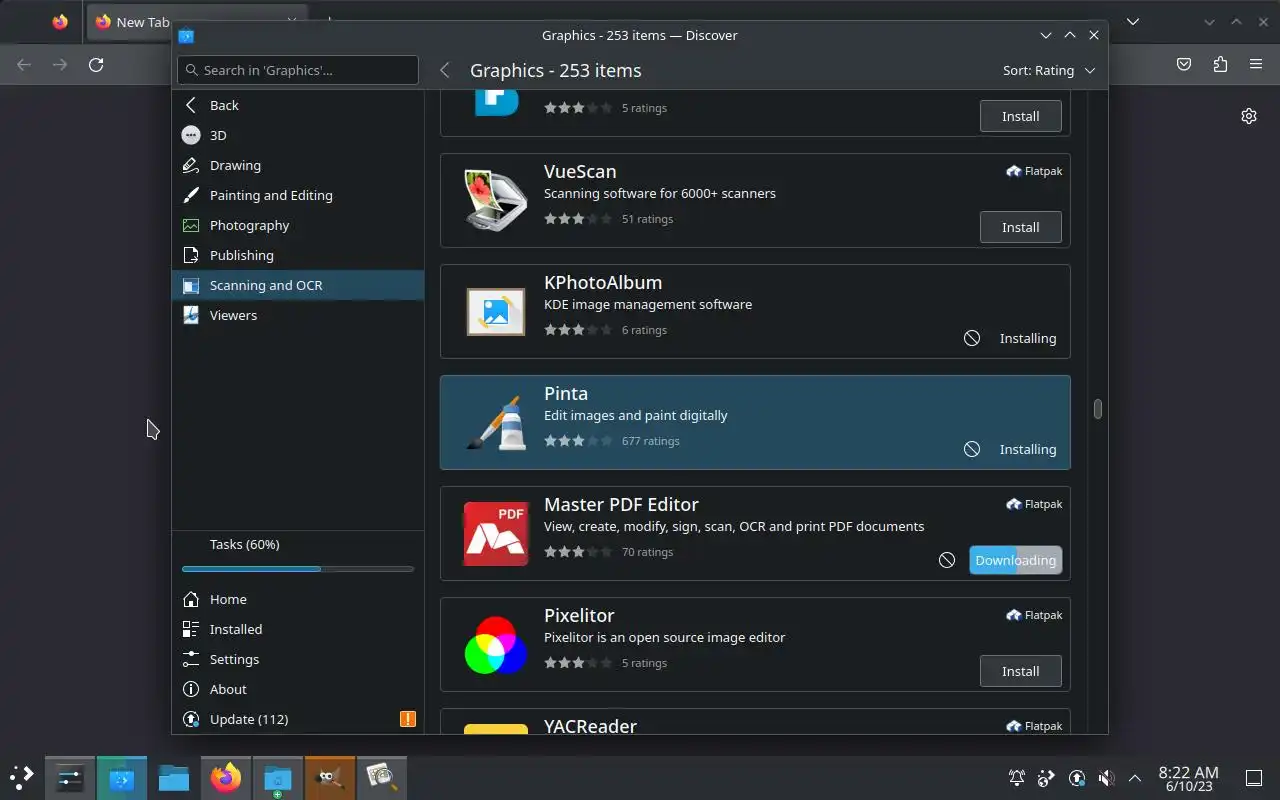The height and width of the screenshot is (800, 1280).
Task: Open the updates tray icon
Action: point(1076,777)
